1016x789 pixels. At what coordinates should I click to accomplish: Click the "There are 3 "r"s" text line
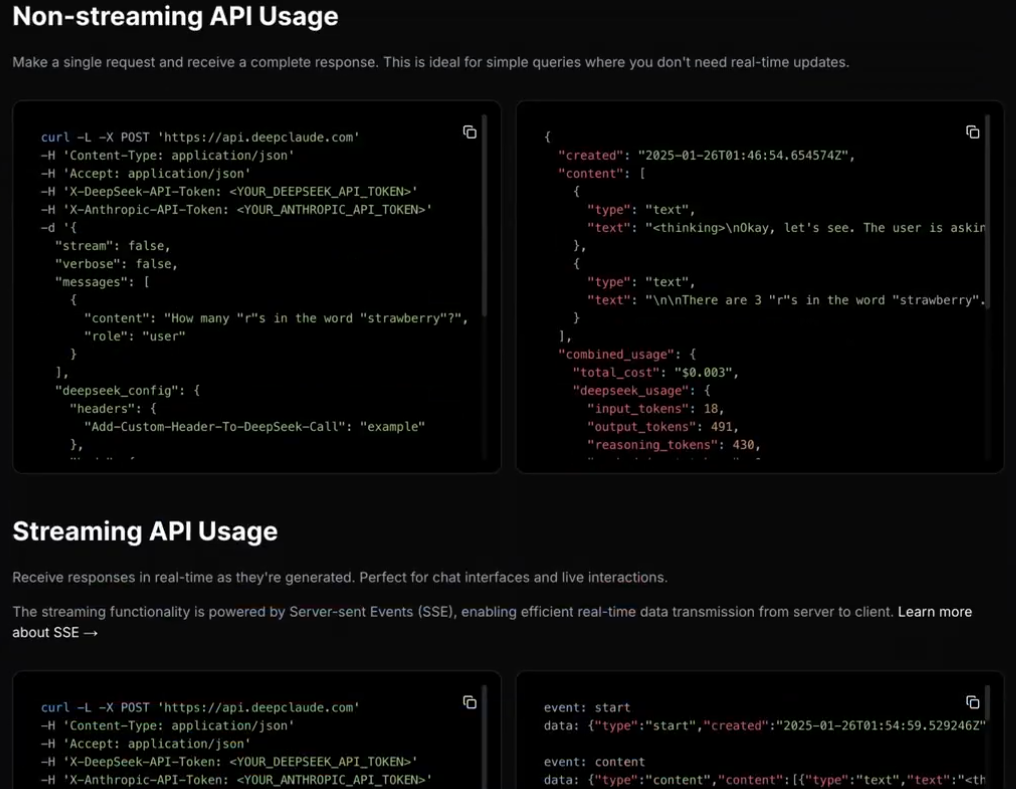pyautogui.click(x=786, y=301)
